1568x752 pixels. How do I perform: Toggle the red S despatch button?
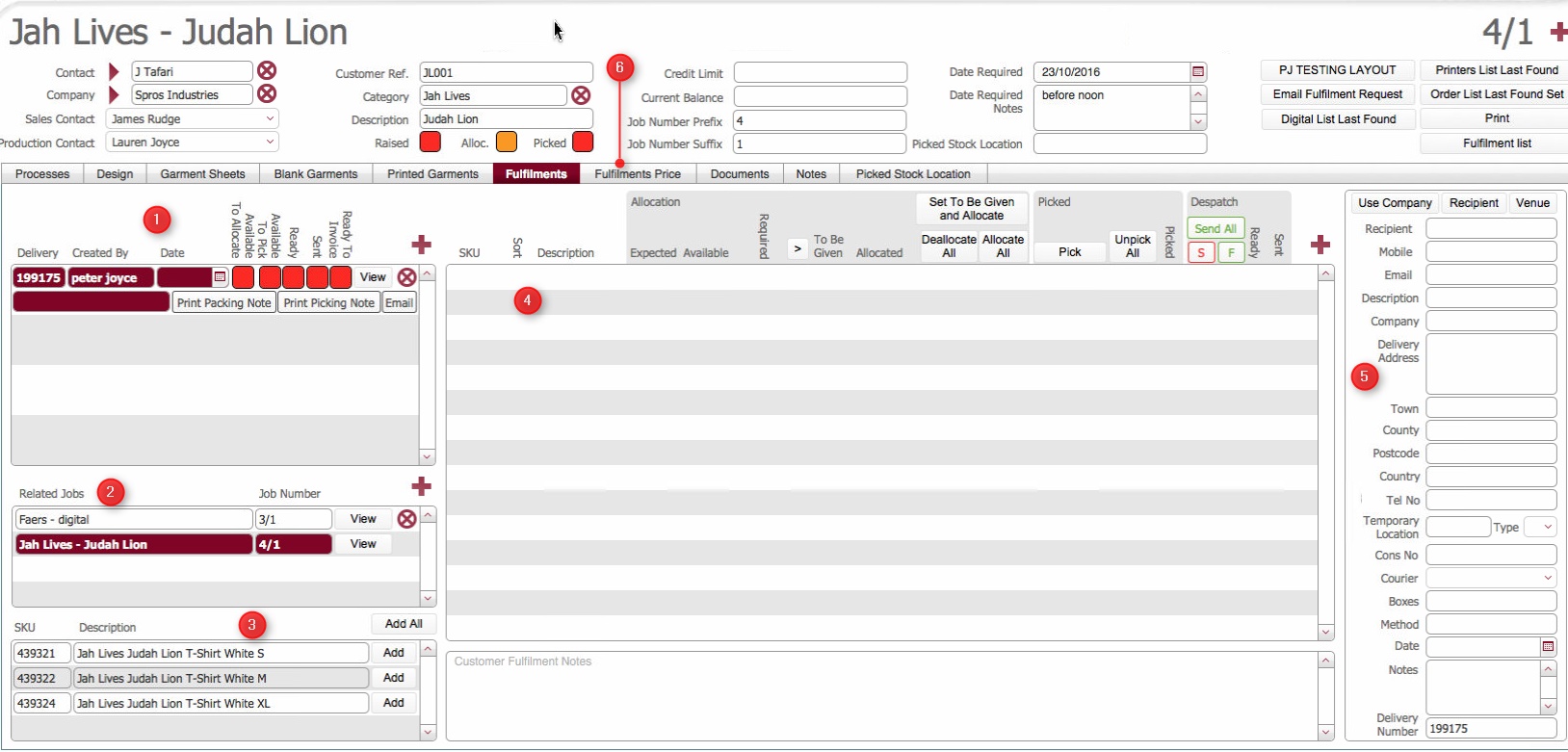tap(1201, 252)
